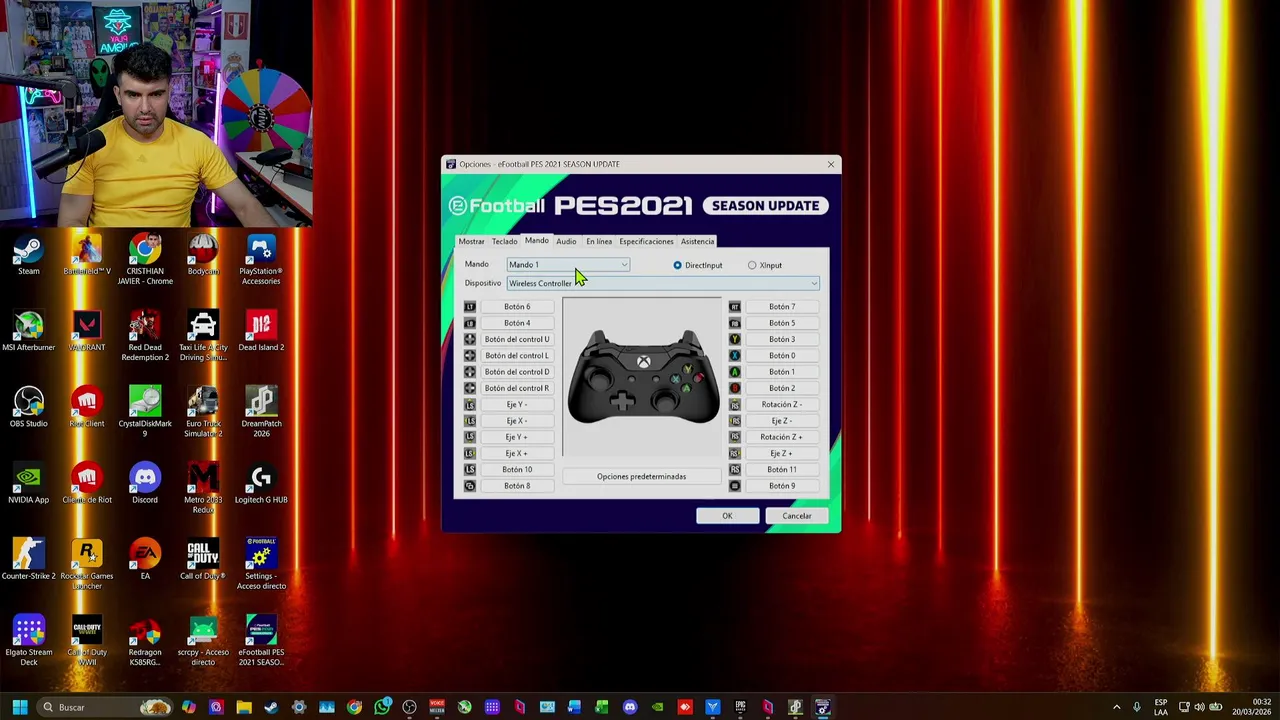This screenshot has width=1280, height=720.
Task: Open Rockstar Games Launcher icon
Action: click(x=87, y=563)
